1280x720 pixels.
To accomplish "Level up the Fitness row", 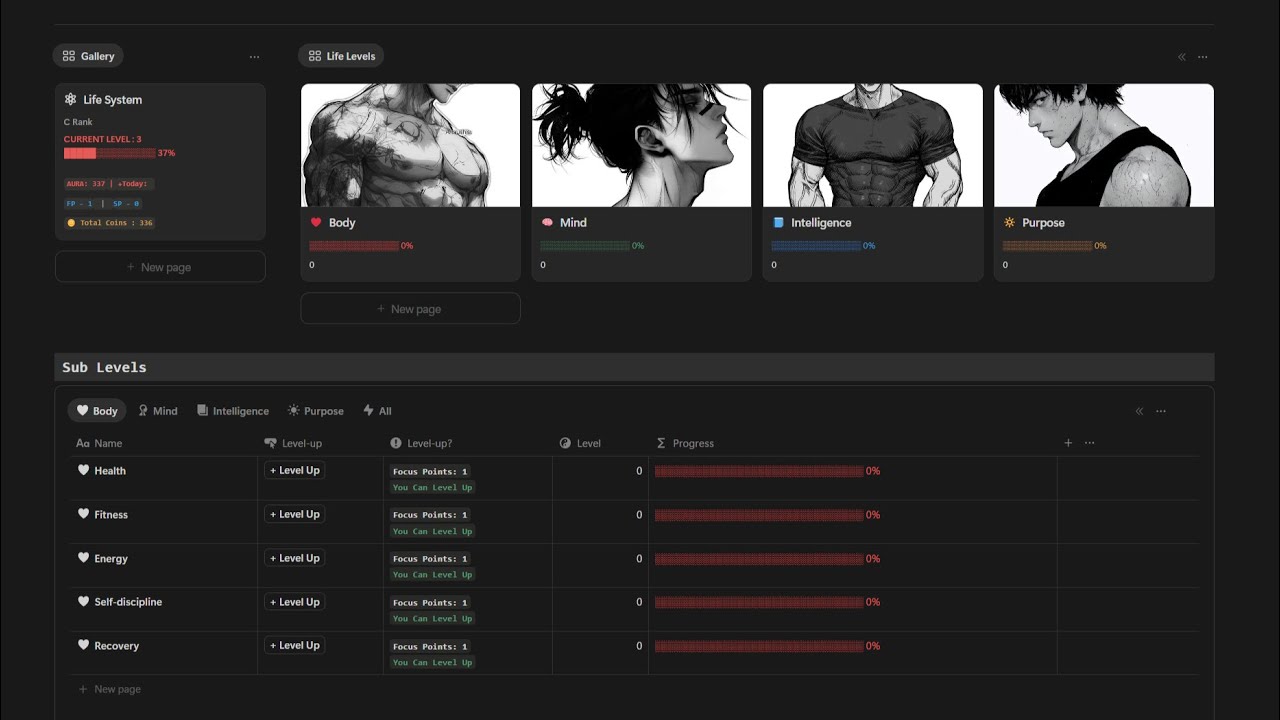I will pyautogui.click(x=294, y=514).
